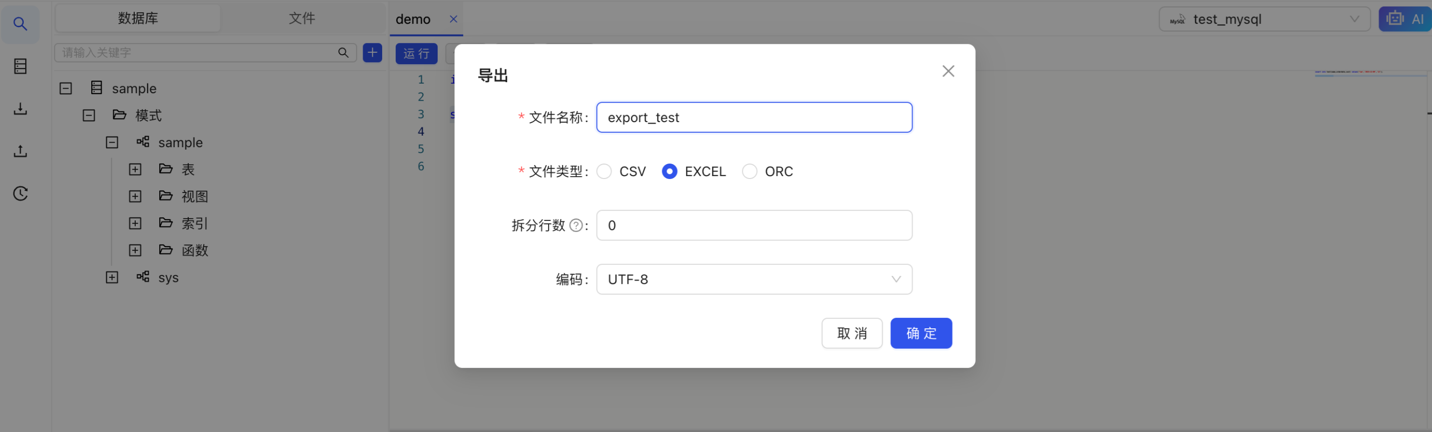Select EXCEL file type
The height and width of the screenshot is (432, 1432).
[669, 172]
